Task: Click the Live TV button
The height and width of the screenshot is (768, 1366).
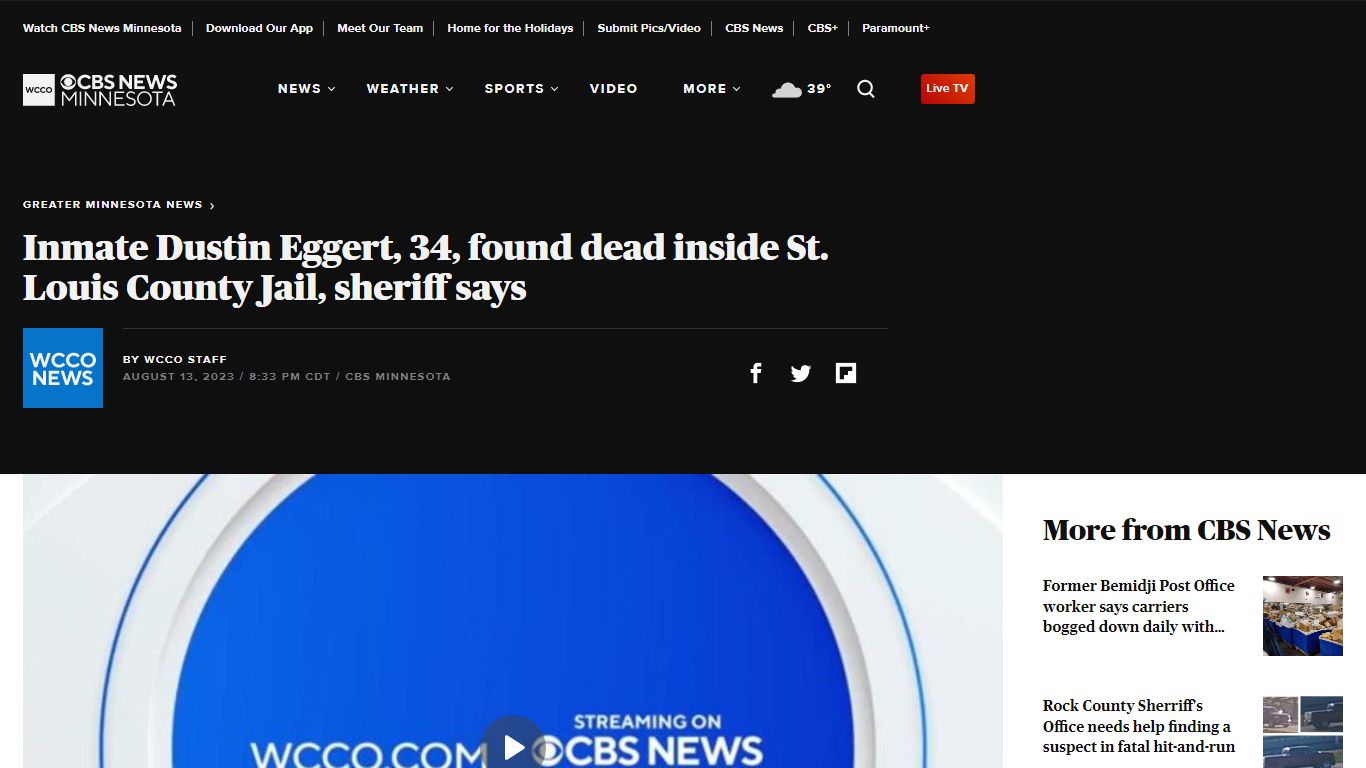Action: click(947, 88)
